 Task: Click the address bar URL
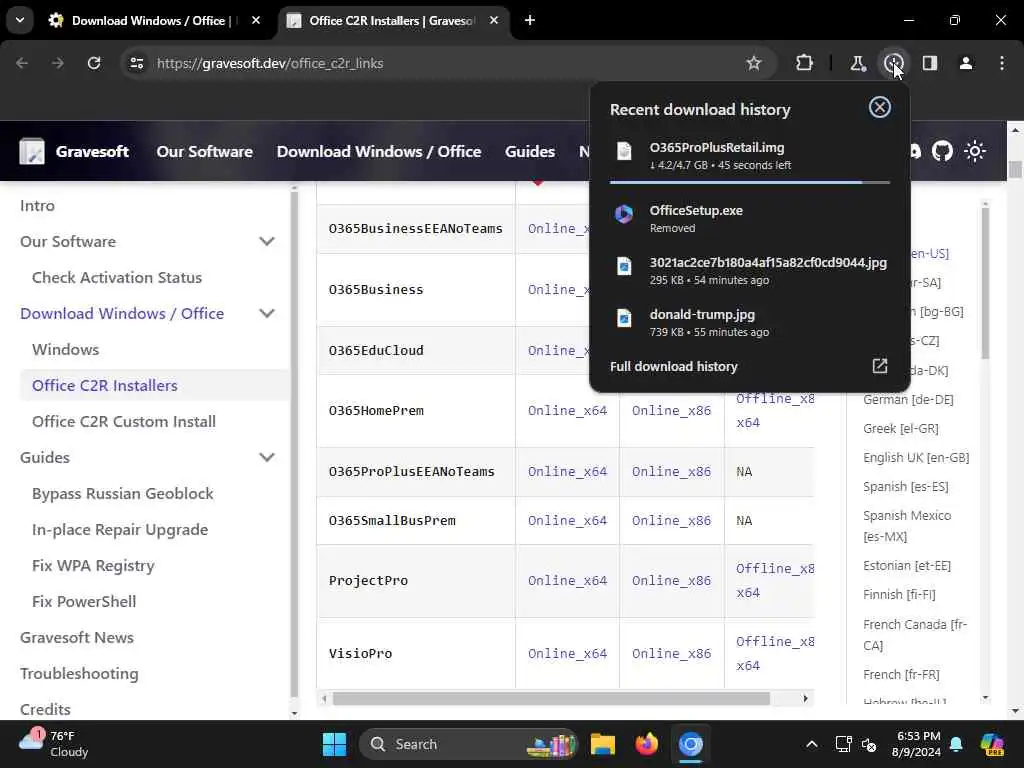tap(270, 63)
